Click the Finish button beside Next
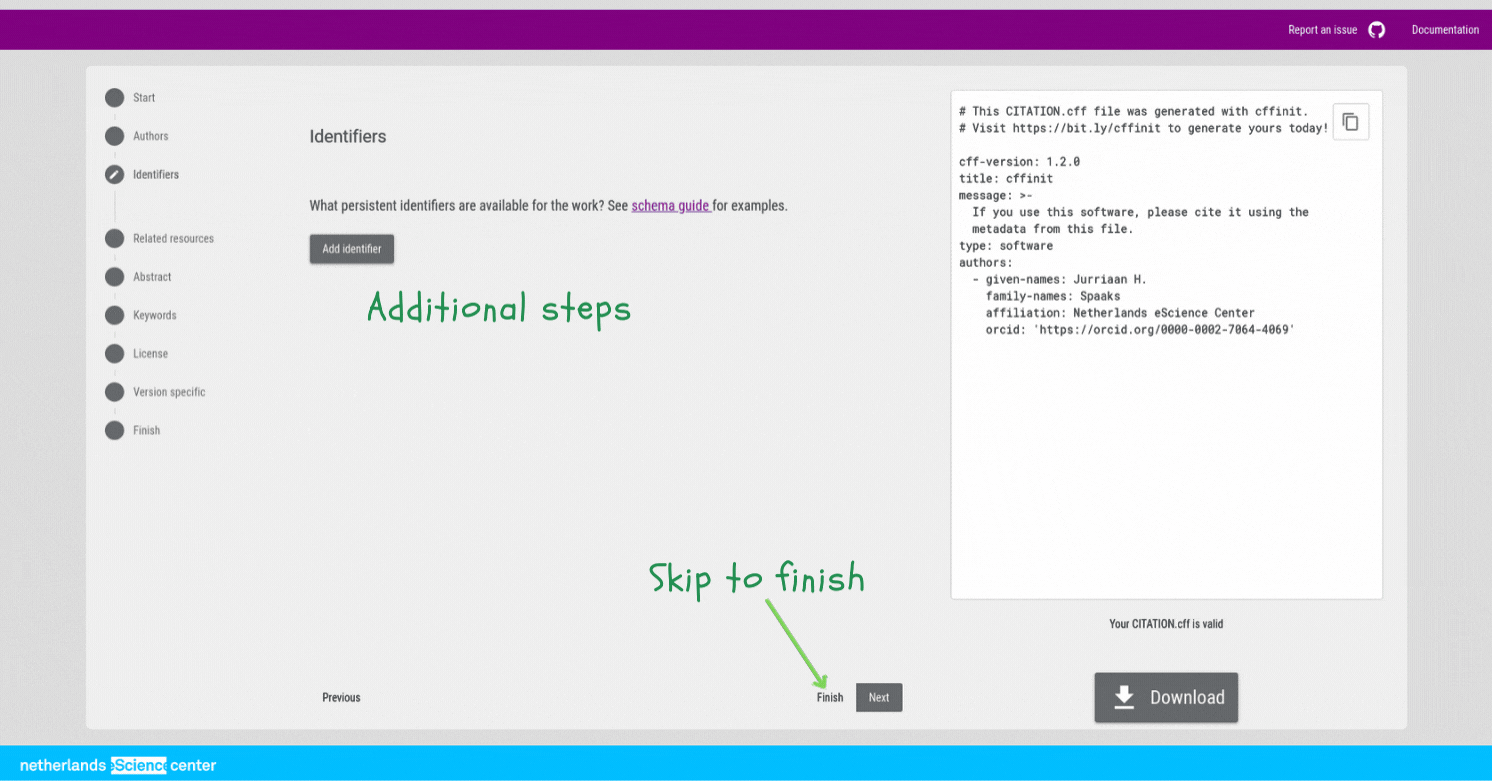 pos(830,697)
